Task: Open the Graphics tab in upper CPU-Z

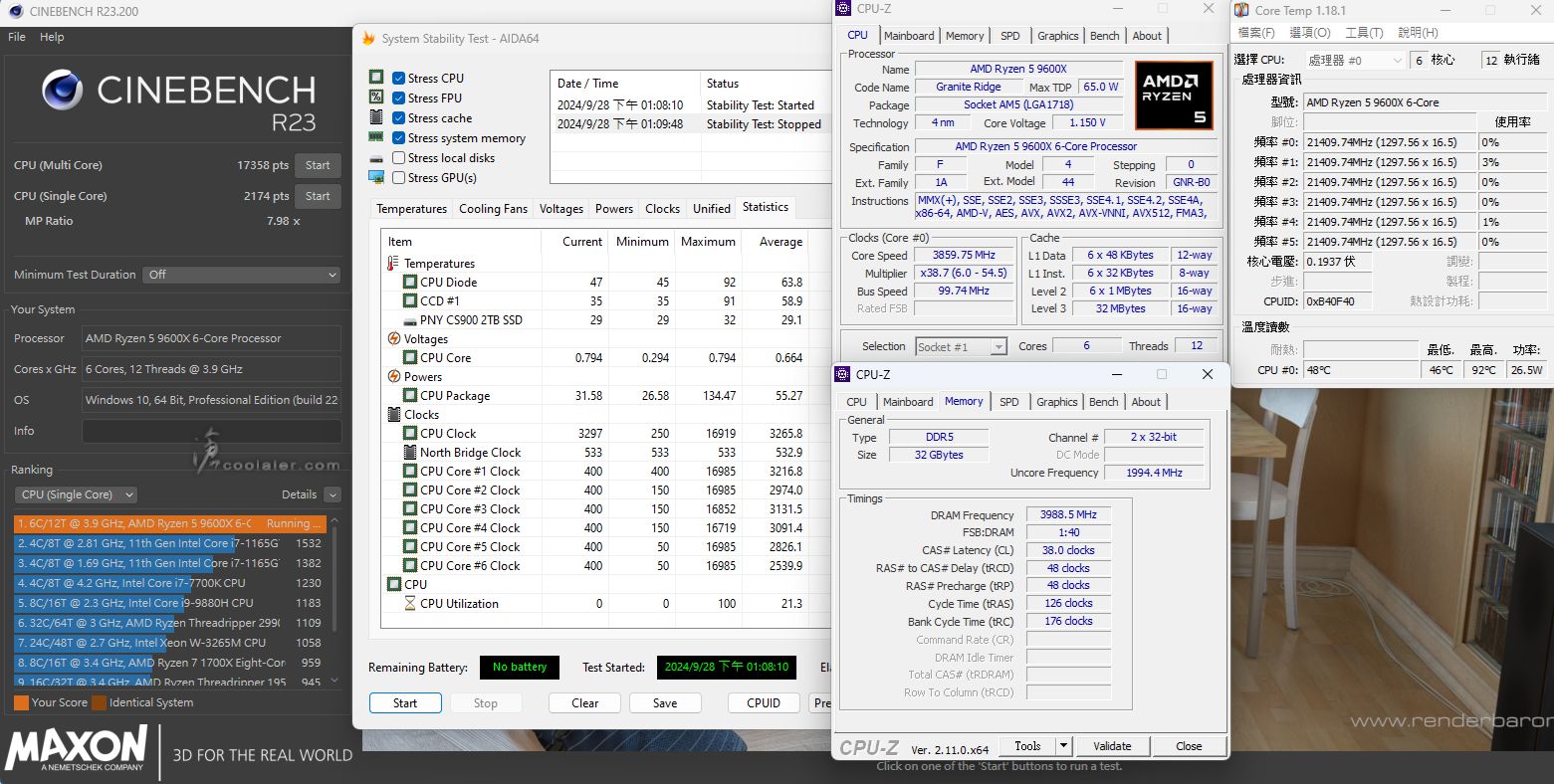Action: pos(1057,36)
